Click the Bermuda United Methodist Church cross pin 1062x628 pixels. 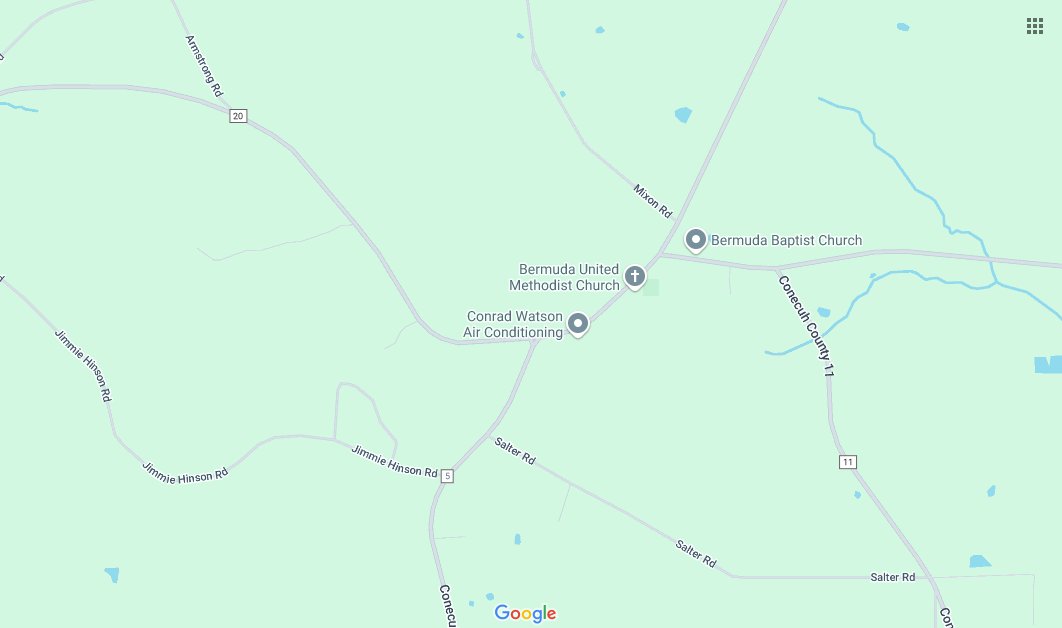coord(635,277)
